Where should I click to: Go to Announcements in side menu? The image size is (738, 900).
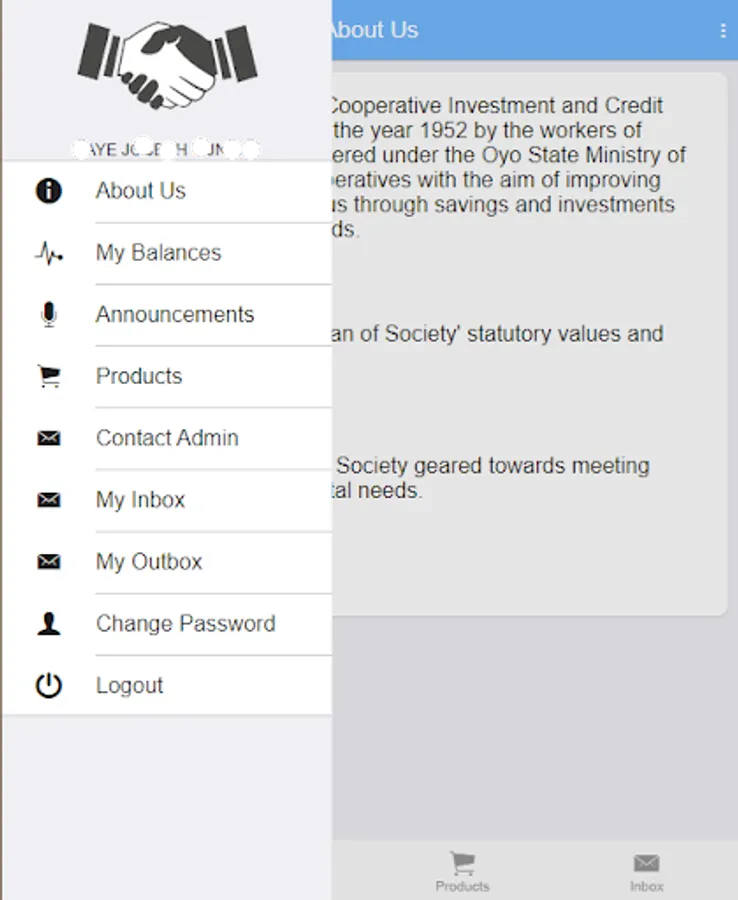pos(175,315)
